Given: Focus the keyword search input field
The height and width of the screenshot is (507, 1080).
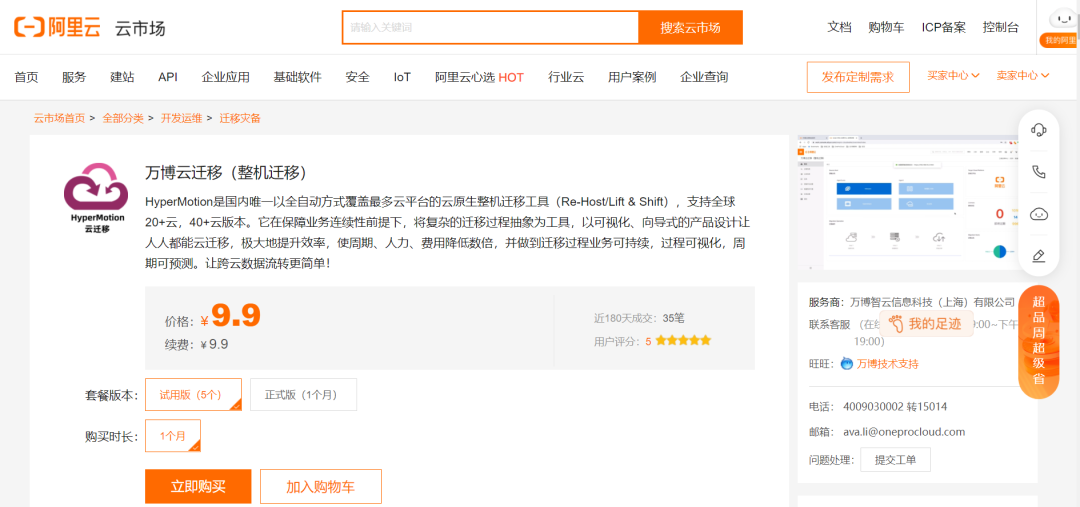Looking at the screenshot, I should (x=491, y=28).
